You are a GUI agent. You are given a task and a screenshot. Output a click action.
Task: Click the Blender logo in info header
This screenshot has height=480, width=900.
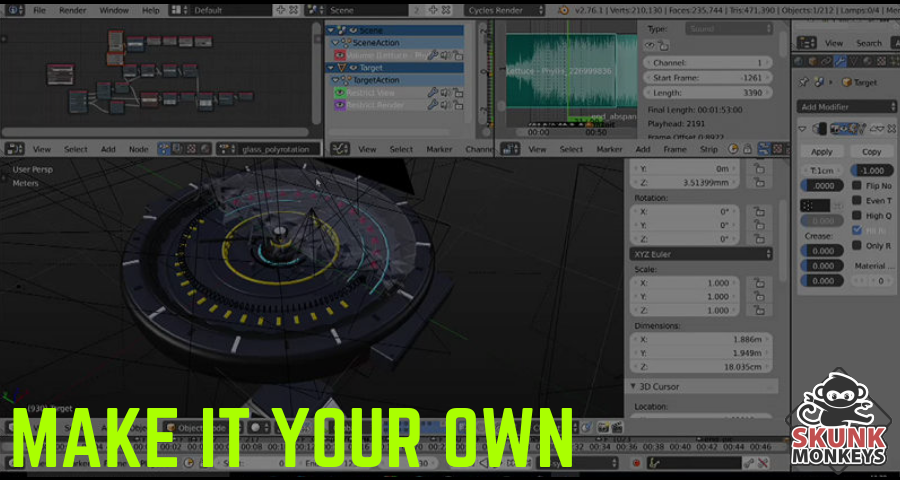coord(564,10)
